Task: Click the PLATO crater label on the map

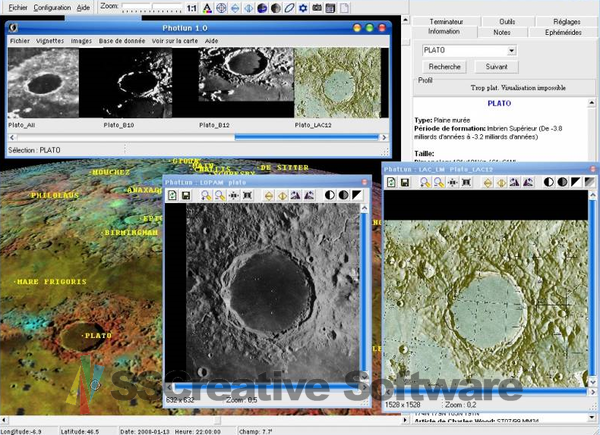Action: click(x=96, y=335)
